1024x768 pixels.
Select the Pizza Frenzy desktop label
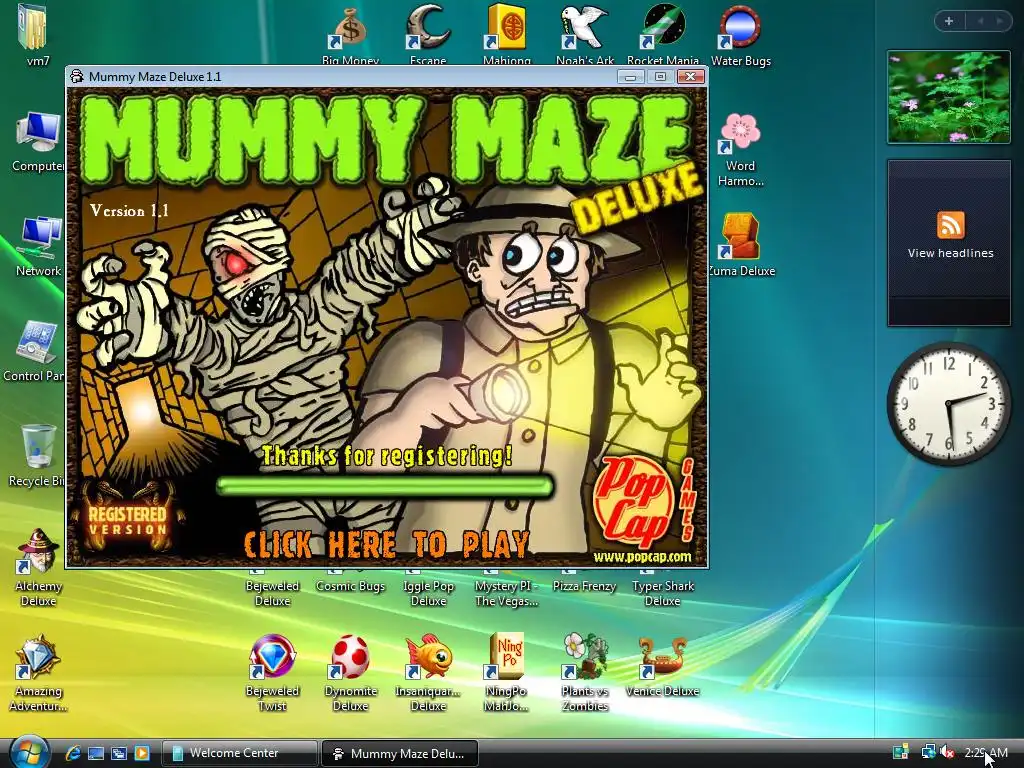(584, 586)
